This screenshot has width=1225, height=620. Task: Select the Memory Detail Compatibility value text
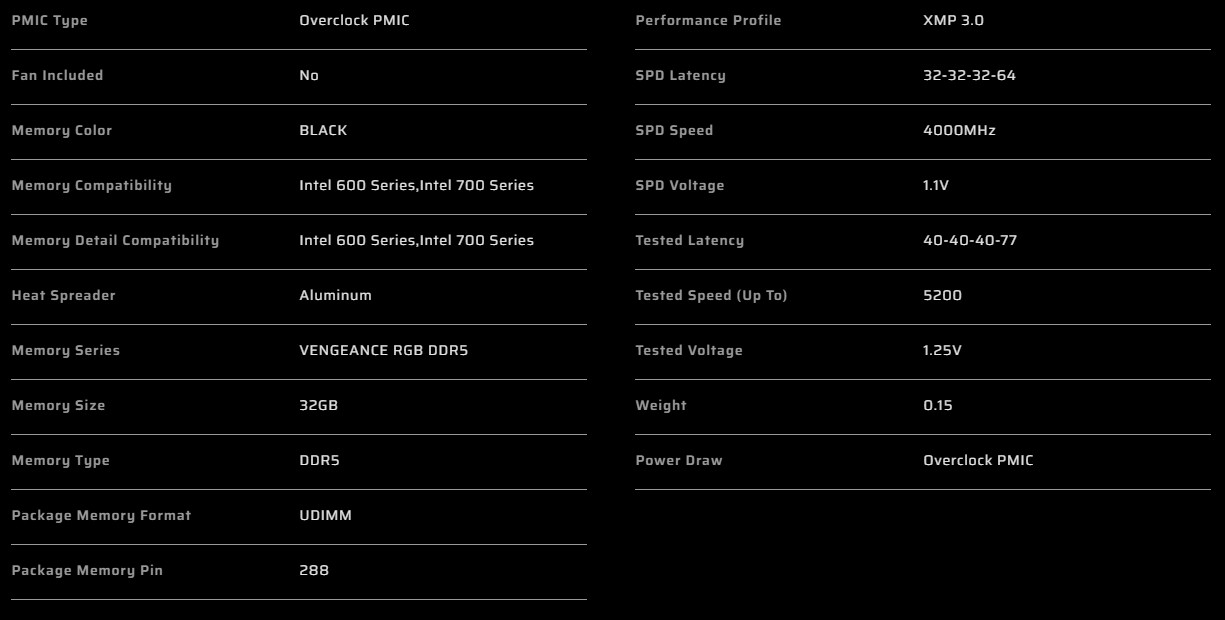coord(416,241)
